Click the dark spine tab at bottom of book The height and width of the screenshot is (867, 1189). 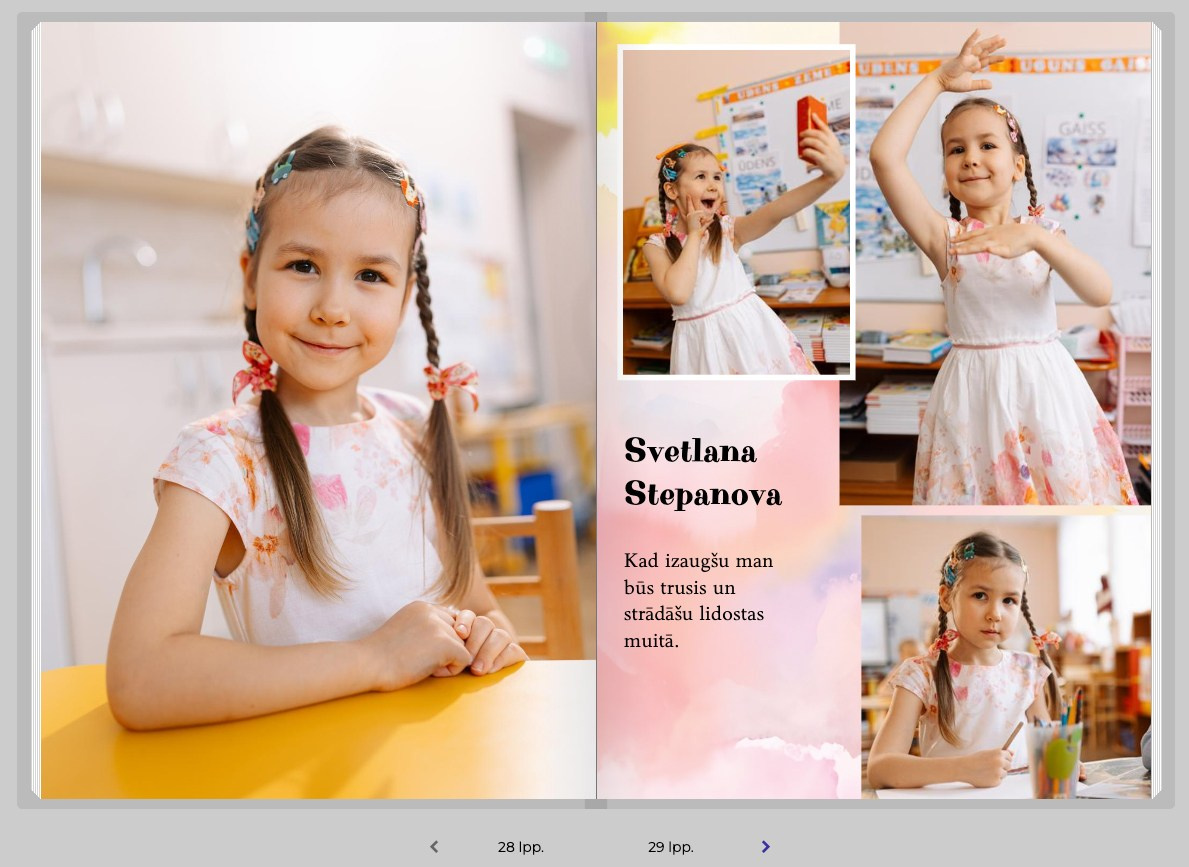click(596, 803)
